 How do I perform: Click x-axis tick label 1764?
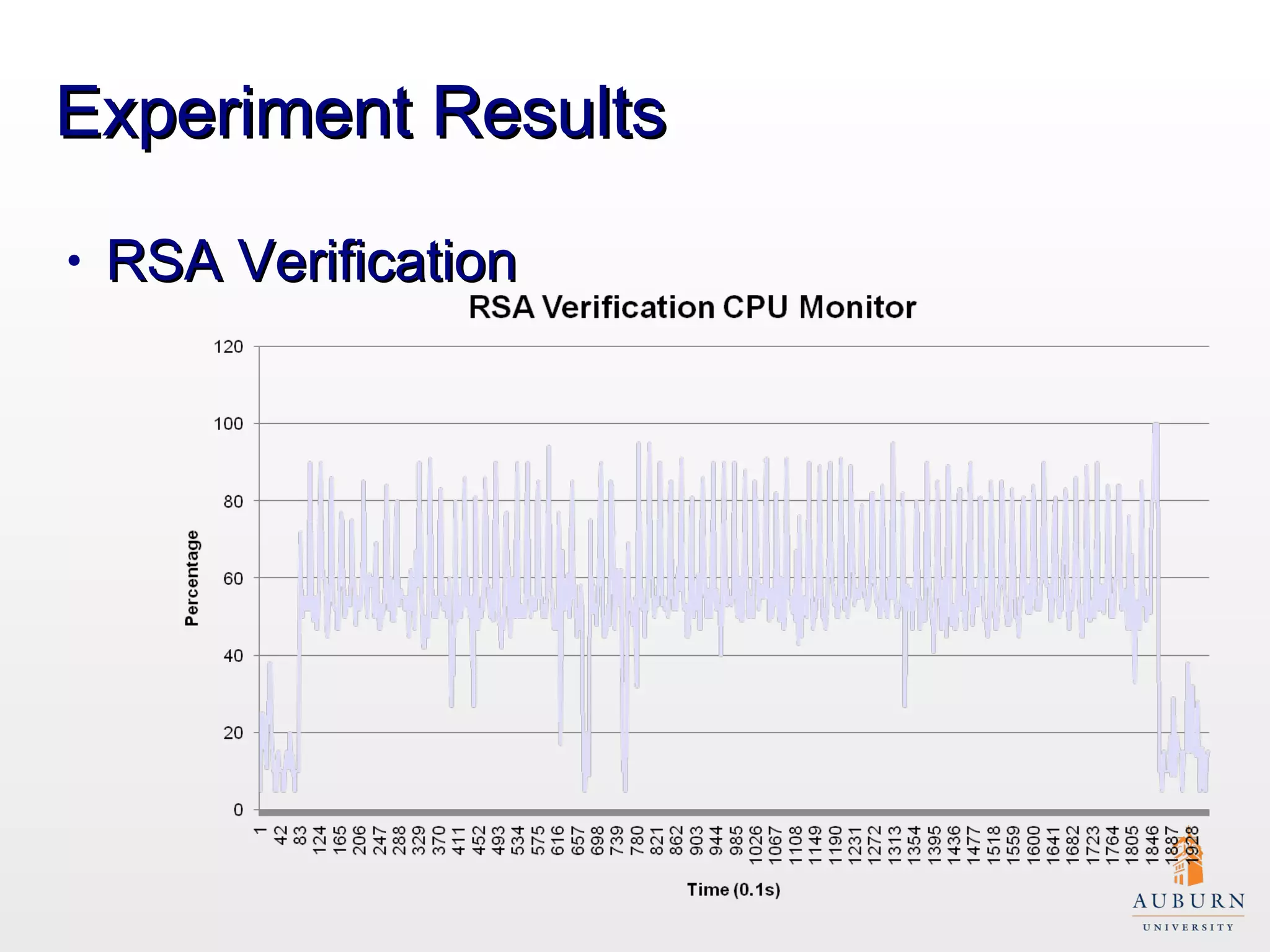click(x=1114, y=845)
